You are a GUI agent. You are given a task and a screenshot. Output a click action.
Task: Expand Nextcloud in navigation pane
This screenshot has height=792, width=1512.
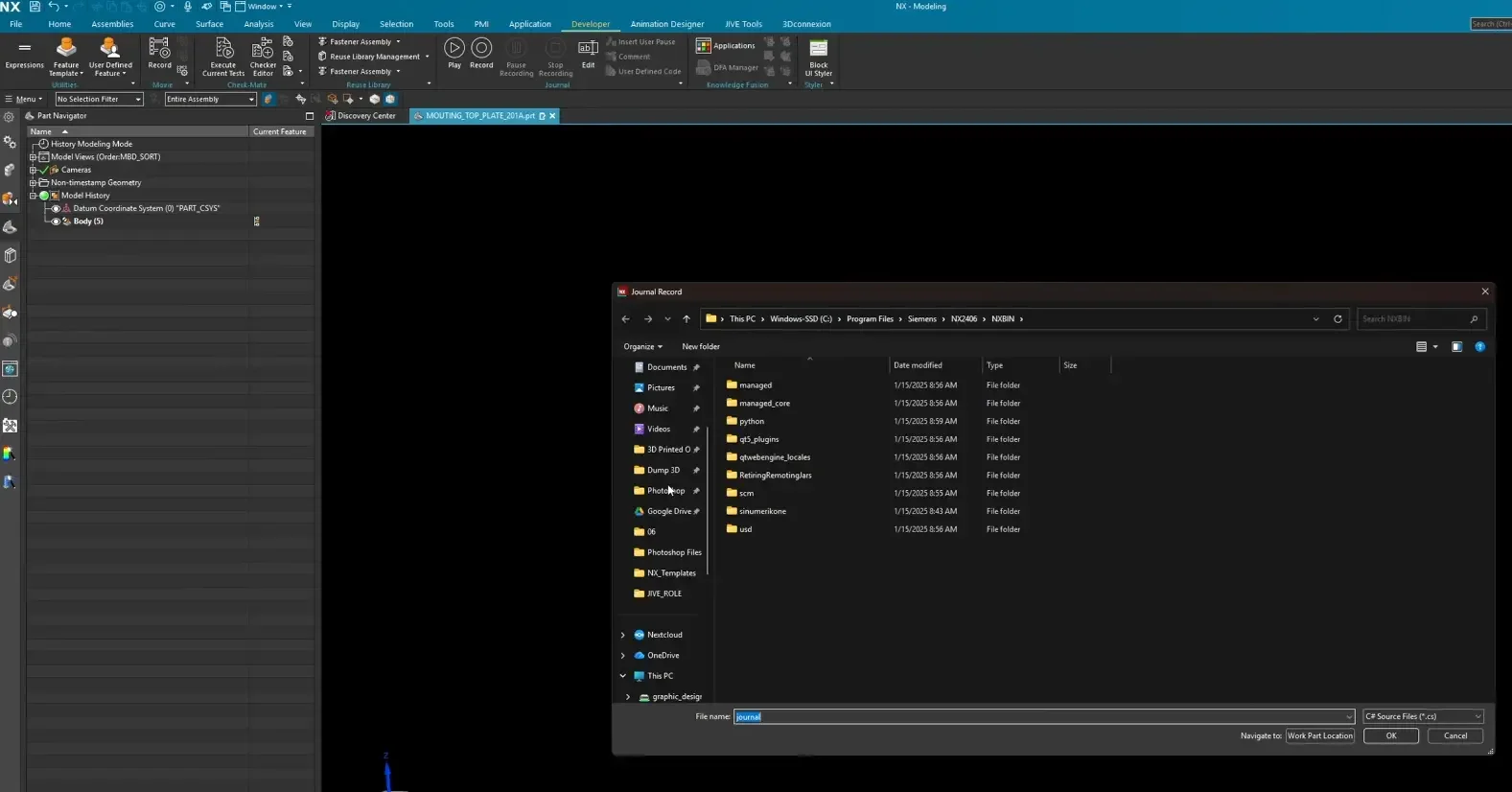(623, 635)
